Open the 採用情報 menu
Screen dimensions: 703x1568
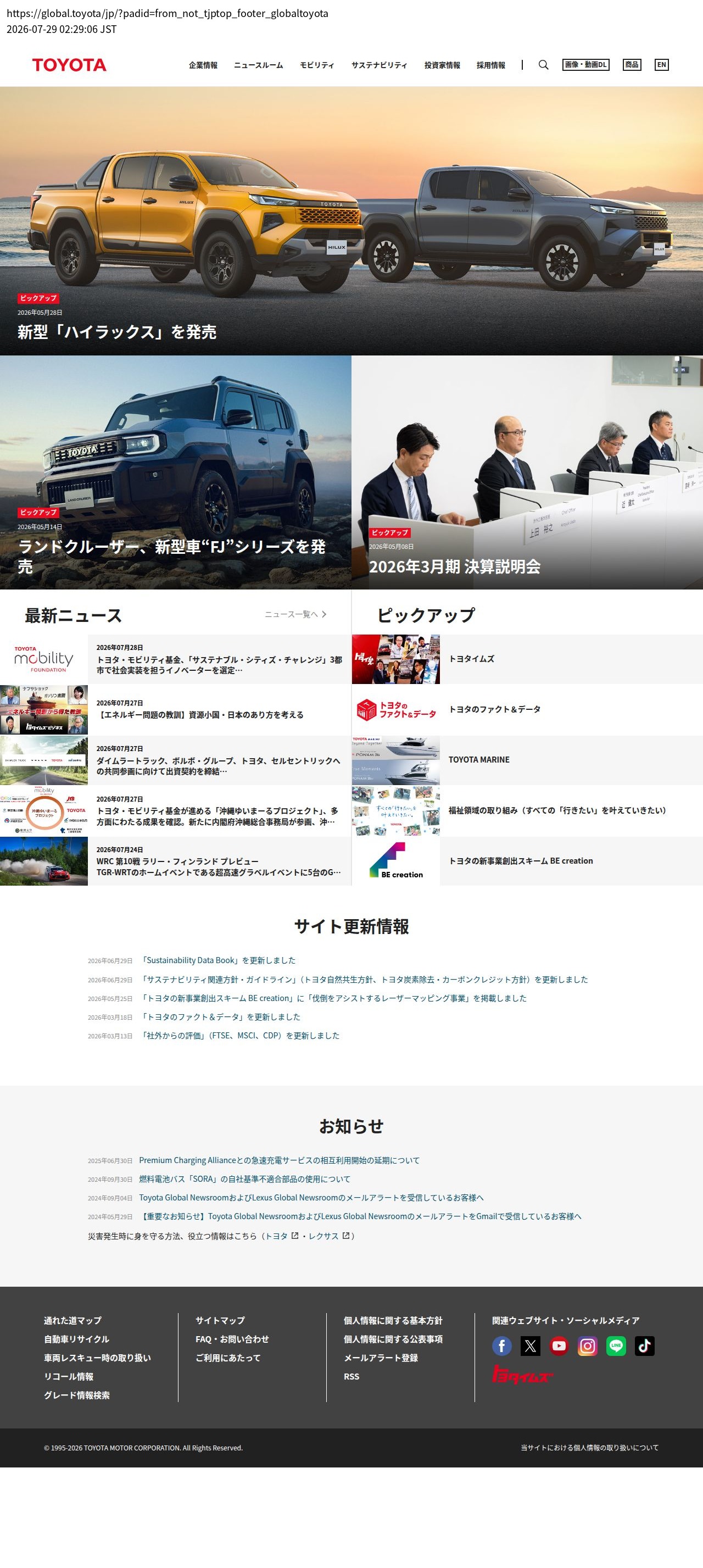[491, 65]
